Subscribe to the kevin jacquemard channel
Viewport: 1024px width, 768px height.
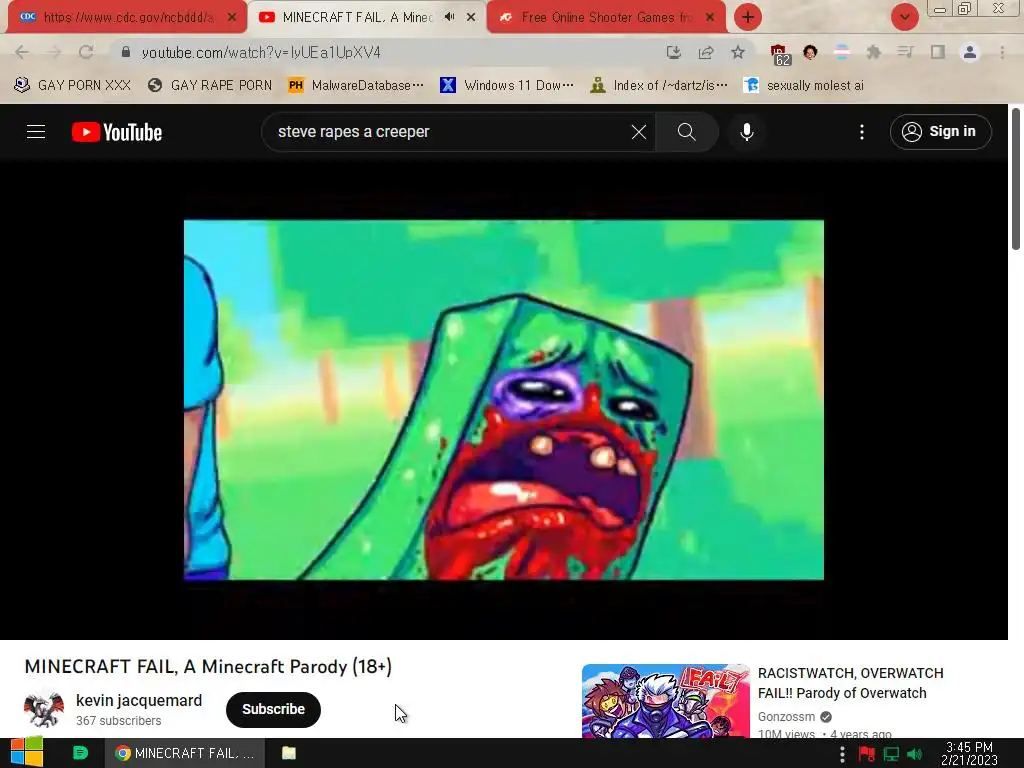pyautogui.click(x=273, y=709)
